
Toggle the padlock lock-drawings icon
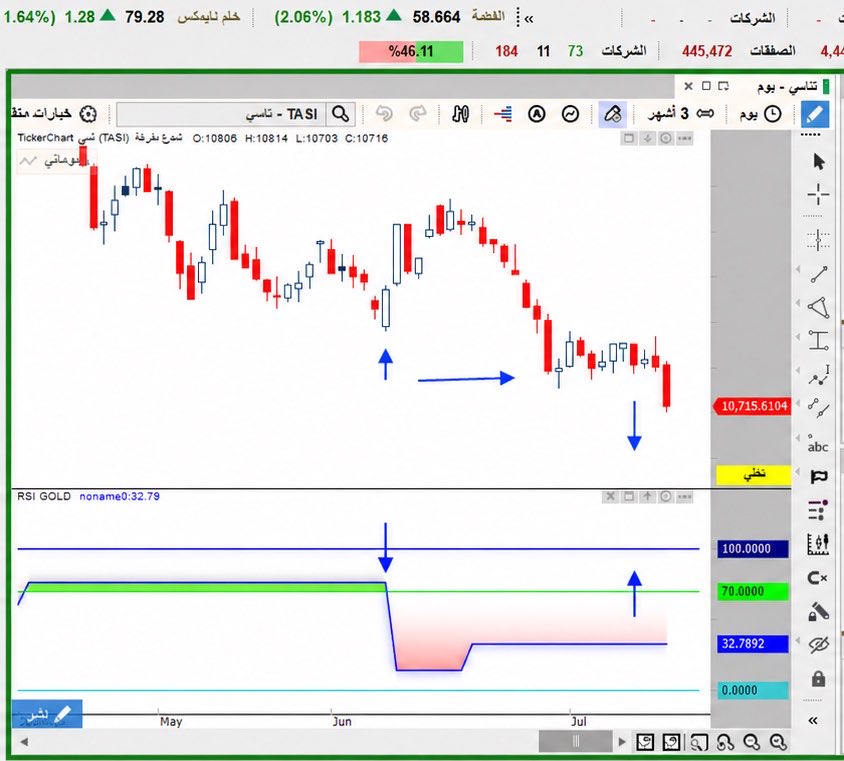[818, 679]
